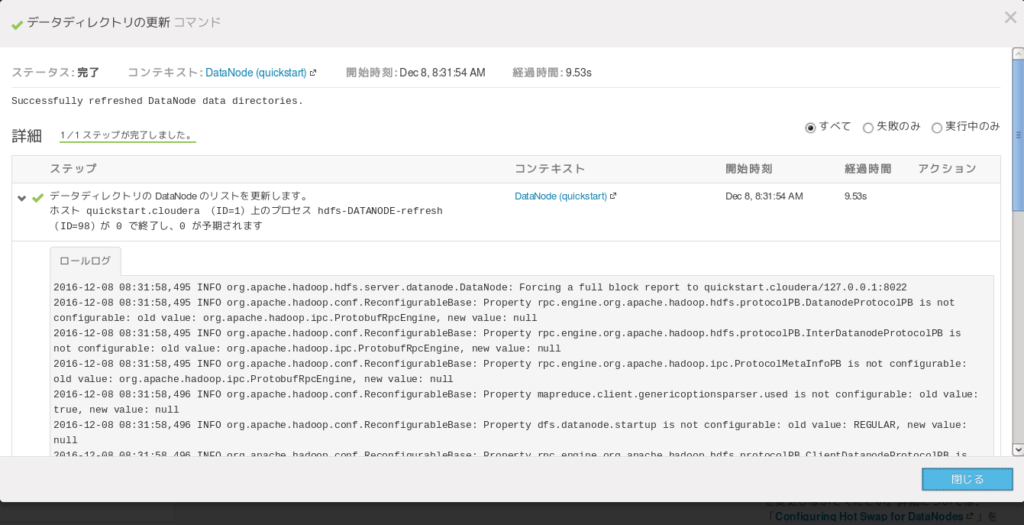
Task: Click the step's 'Dec 8, 8:31:54 AM' start time cell
Action: [x=764, y=196]
